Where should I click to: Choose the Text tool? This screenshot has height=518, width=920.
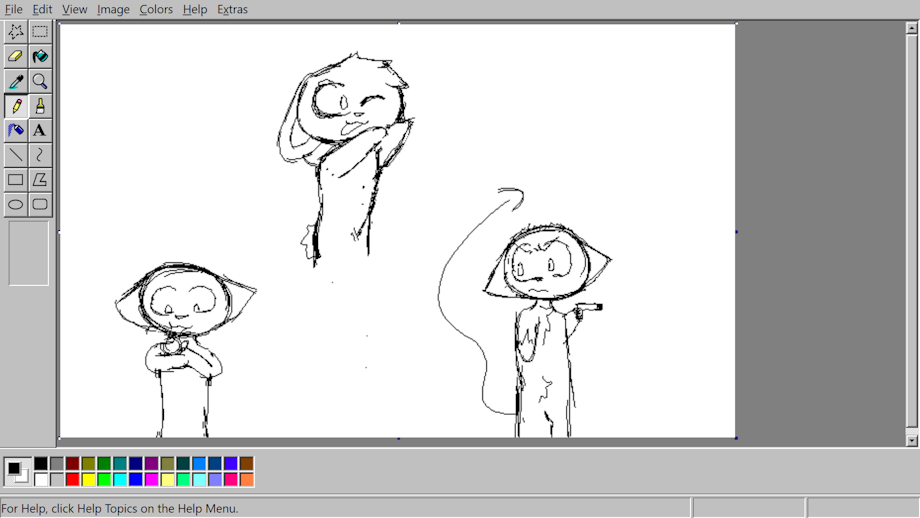pos(40,130)
